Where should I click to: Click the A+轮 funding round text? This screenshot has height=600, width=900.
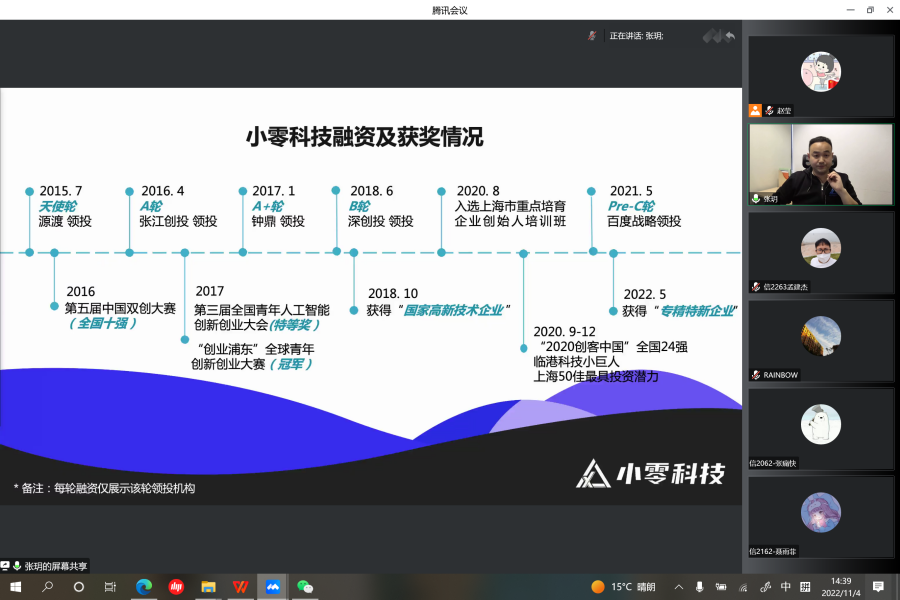click(268, 206)
